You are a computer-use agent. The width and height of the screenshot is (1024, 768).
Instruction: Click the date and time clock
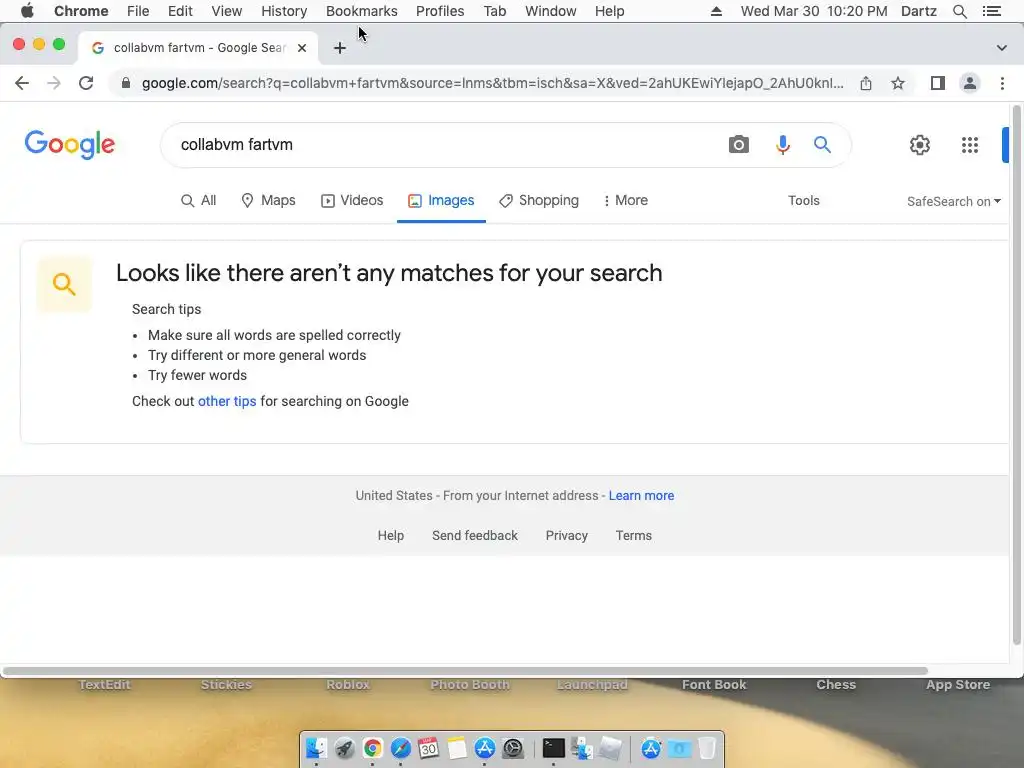click(x=814, y=11)
